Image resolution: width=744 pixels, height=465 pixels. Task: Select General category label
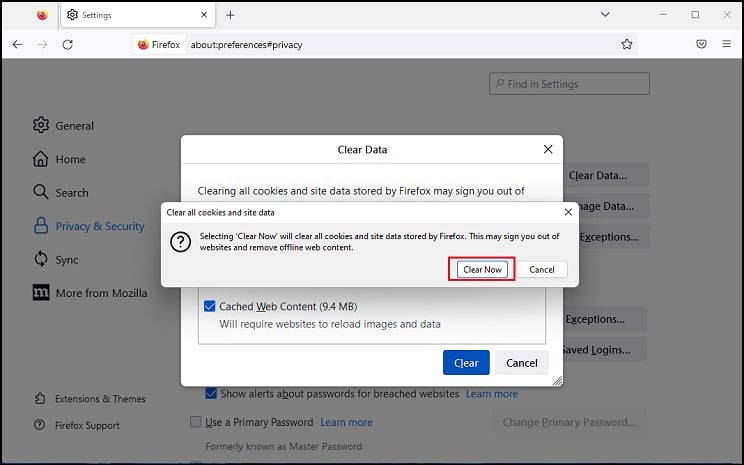pos(74,126)
